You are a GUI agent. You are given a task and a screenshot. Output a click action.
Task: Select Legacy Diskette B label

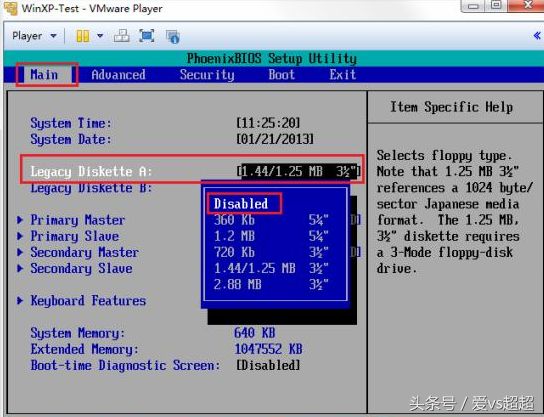pyautogui.click(x=91, y=188)
